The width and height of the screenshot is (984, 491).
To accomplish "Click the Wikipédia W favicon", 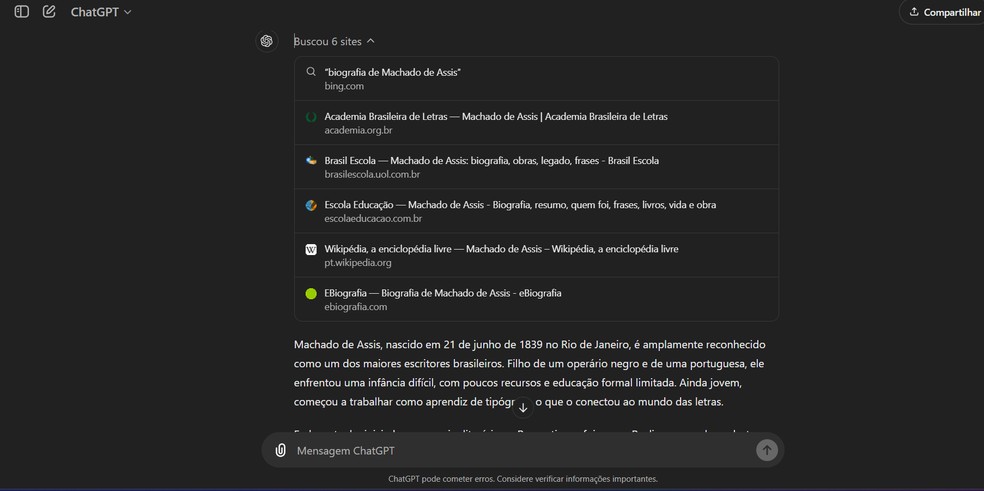I will click(311, 249).
